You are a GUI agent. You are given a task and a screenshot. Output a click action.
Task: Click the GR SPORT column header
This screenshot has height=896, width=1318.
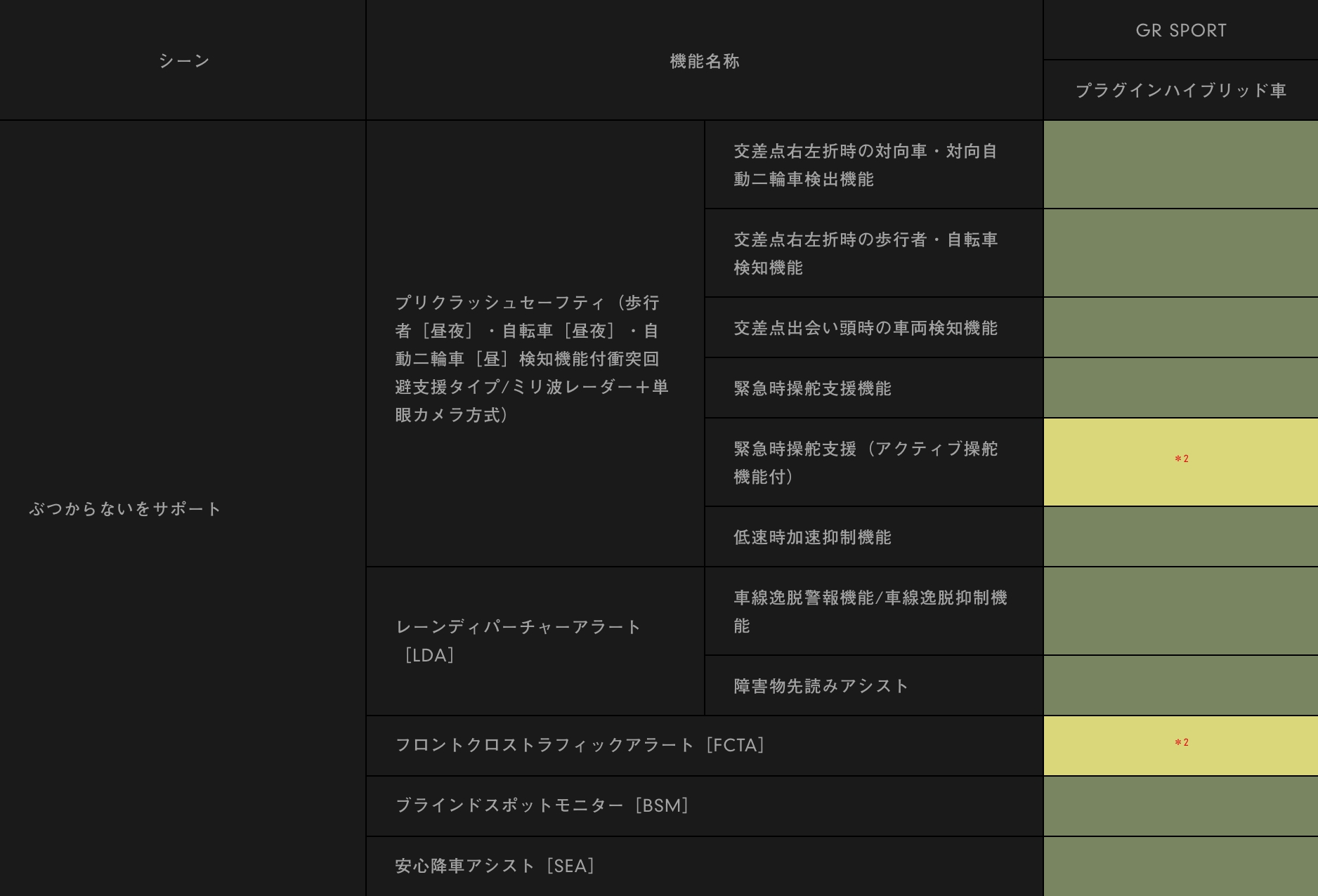coord(1181,30)
